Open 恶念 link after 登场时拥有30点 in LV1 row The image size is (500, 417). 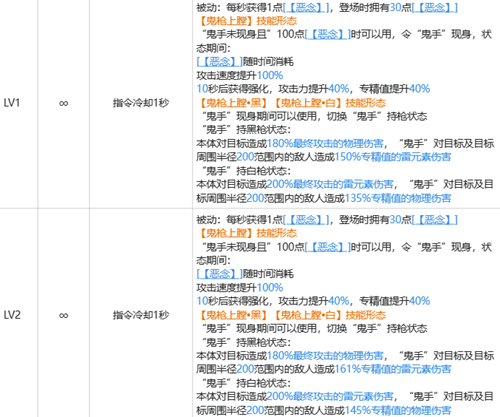tap(435, 7)
